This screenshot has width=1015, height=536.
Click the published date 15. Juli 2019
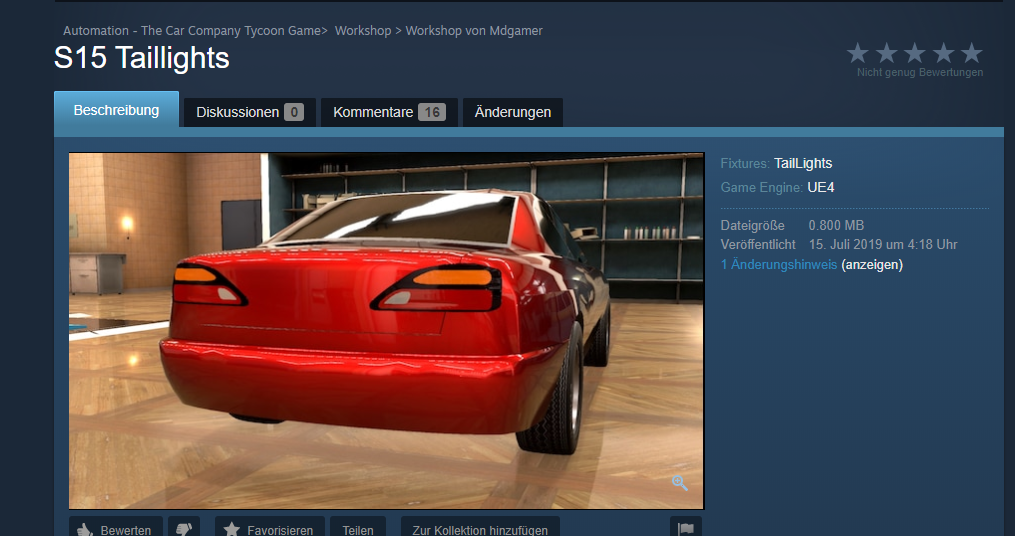tap(883, 245)
